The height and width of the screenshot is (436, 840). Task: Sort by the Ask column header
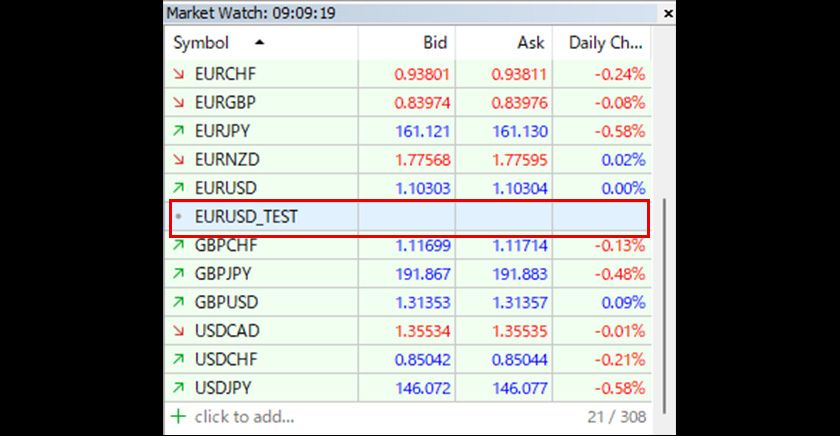[x=531, y=43]
